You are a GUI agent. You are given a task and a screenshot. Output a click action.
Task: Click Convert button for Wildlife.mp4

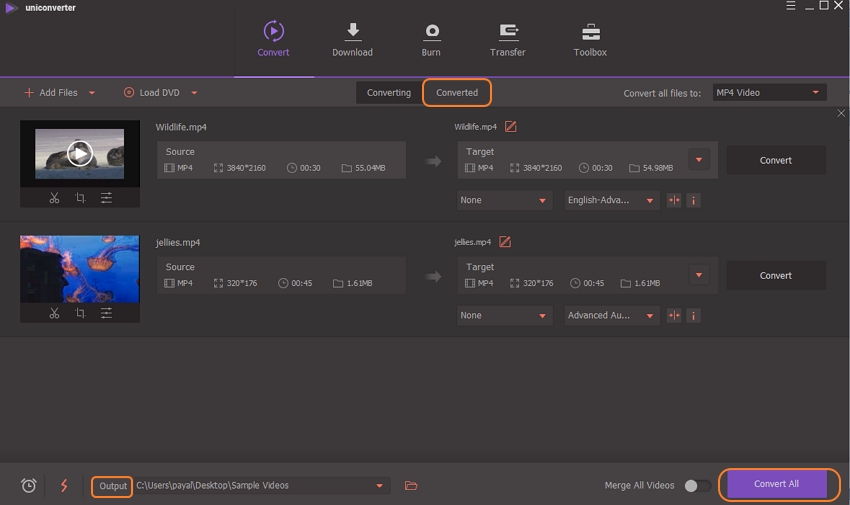[x=775, y=160]
